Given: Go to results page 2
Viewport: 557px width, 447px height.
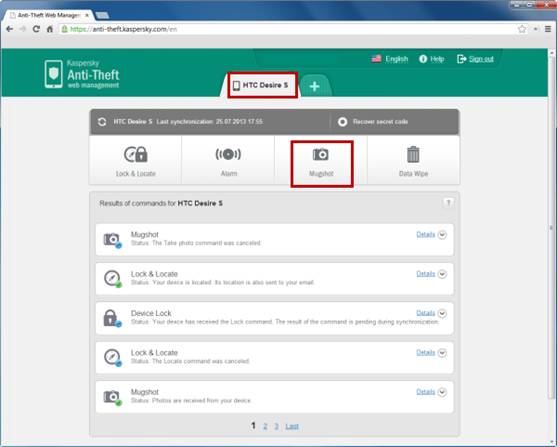Looking at the screenshot, I should [x=265, y=426].
